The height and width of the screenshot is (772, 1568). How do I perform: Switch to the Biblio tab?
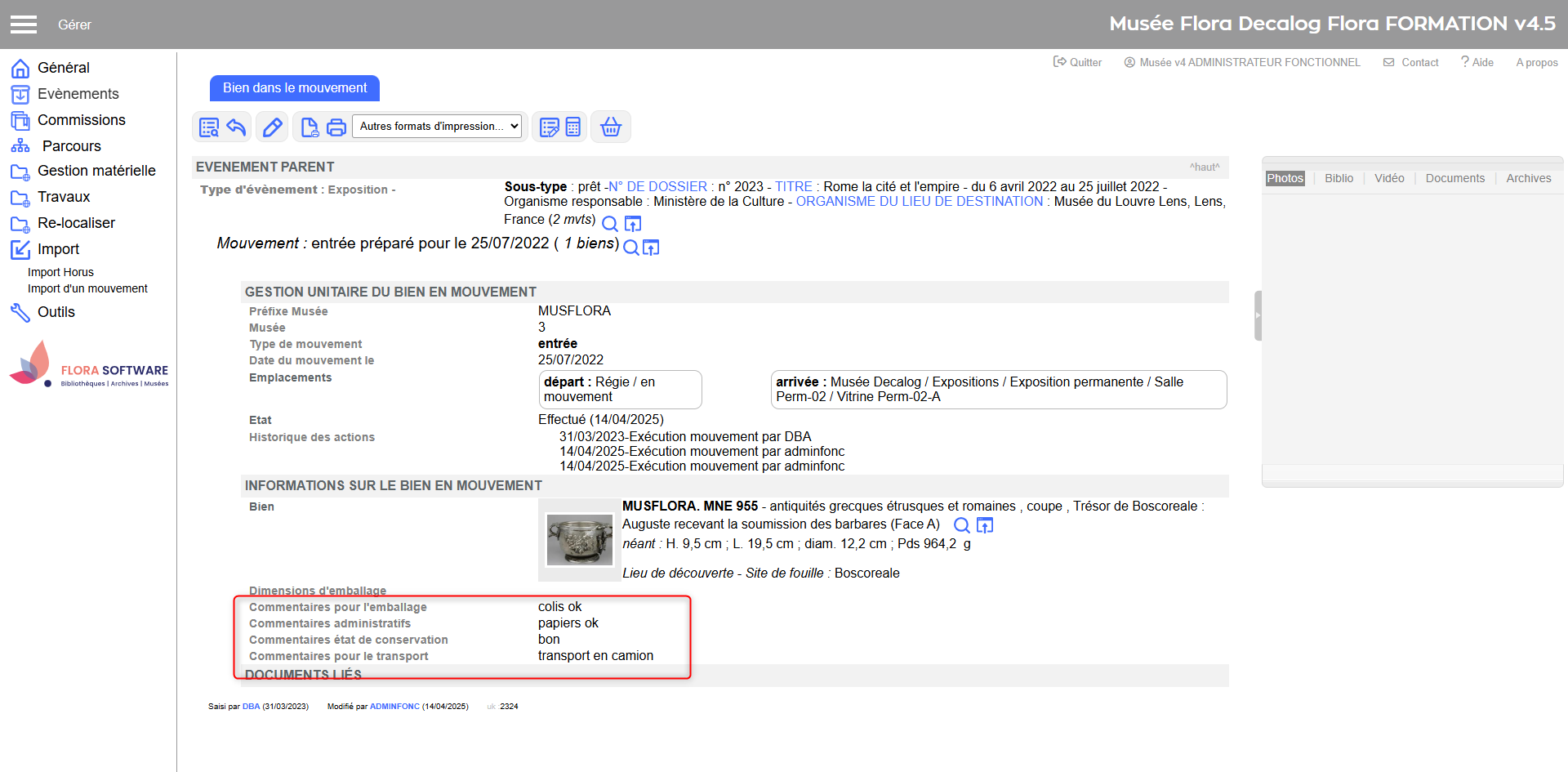1339,178
